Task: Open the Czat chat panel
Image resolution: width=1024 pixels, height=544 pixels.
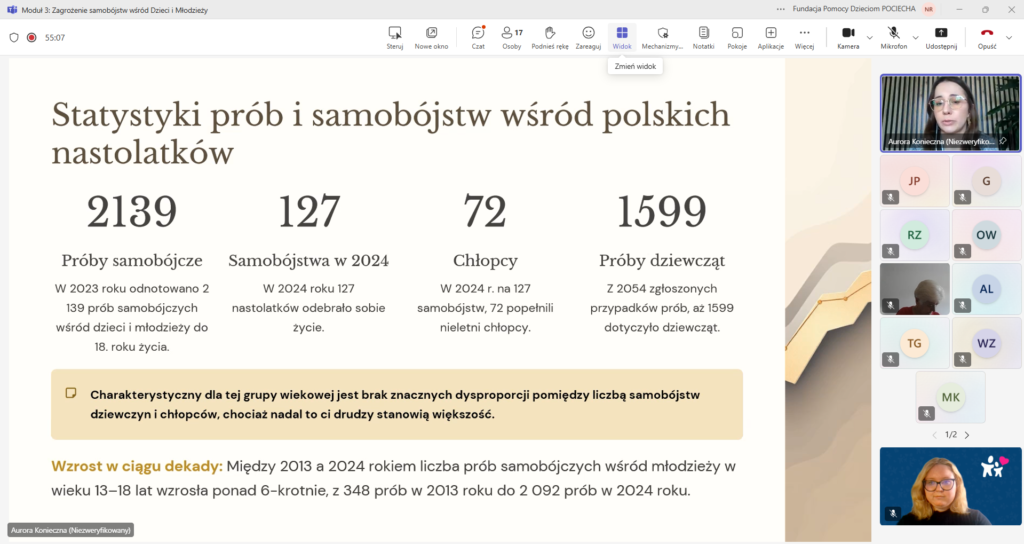Action: point(478,37)
